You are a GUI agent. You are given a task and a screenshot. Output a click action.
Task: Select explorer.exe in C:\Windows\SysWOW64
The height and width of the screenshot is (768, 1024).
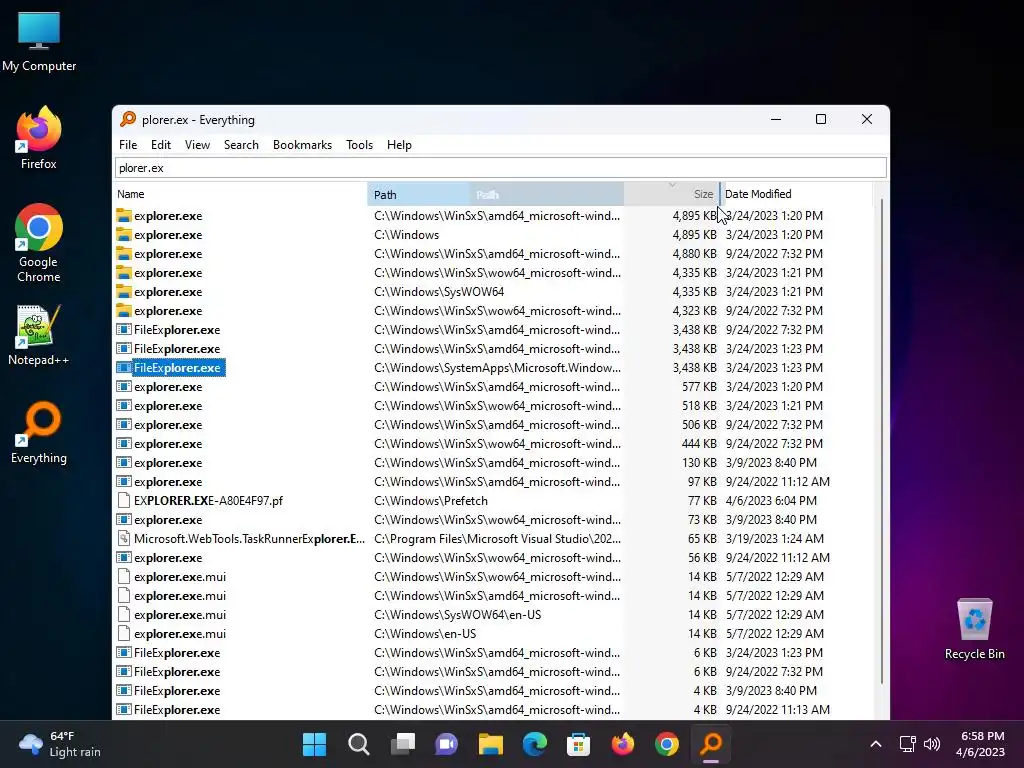(168, 291)
